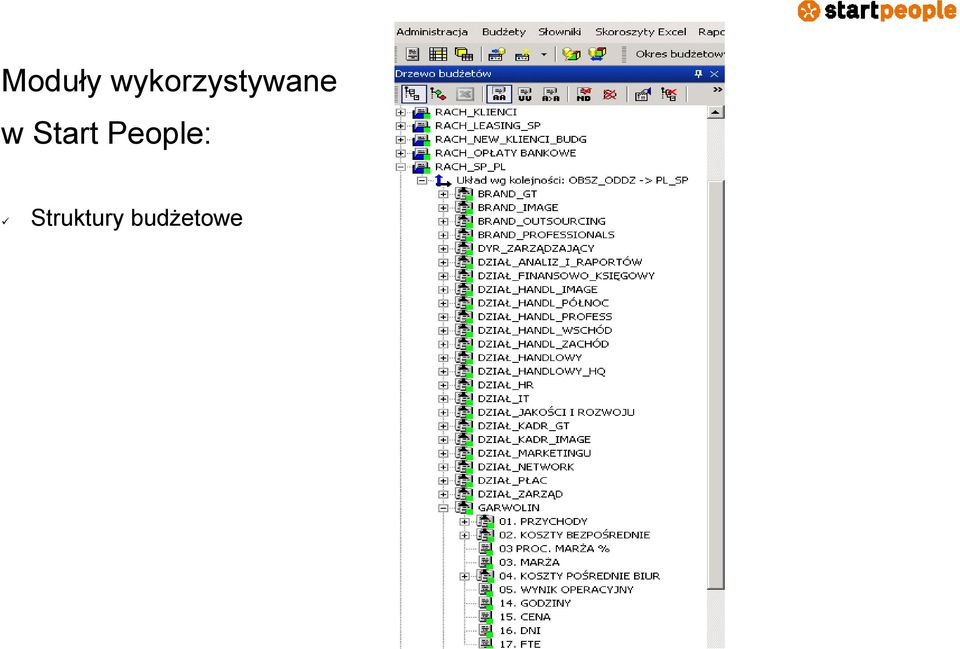
Task: Toggle the A>A display mode button
Action: [551, 94]
